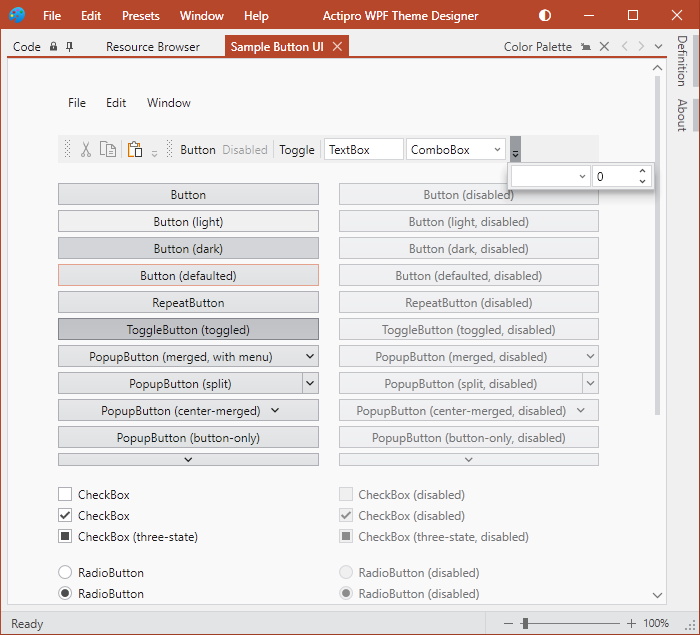Click the first toolbar drag gripper
Screen dimensions: 700x635
coord(67,149)
